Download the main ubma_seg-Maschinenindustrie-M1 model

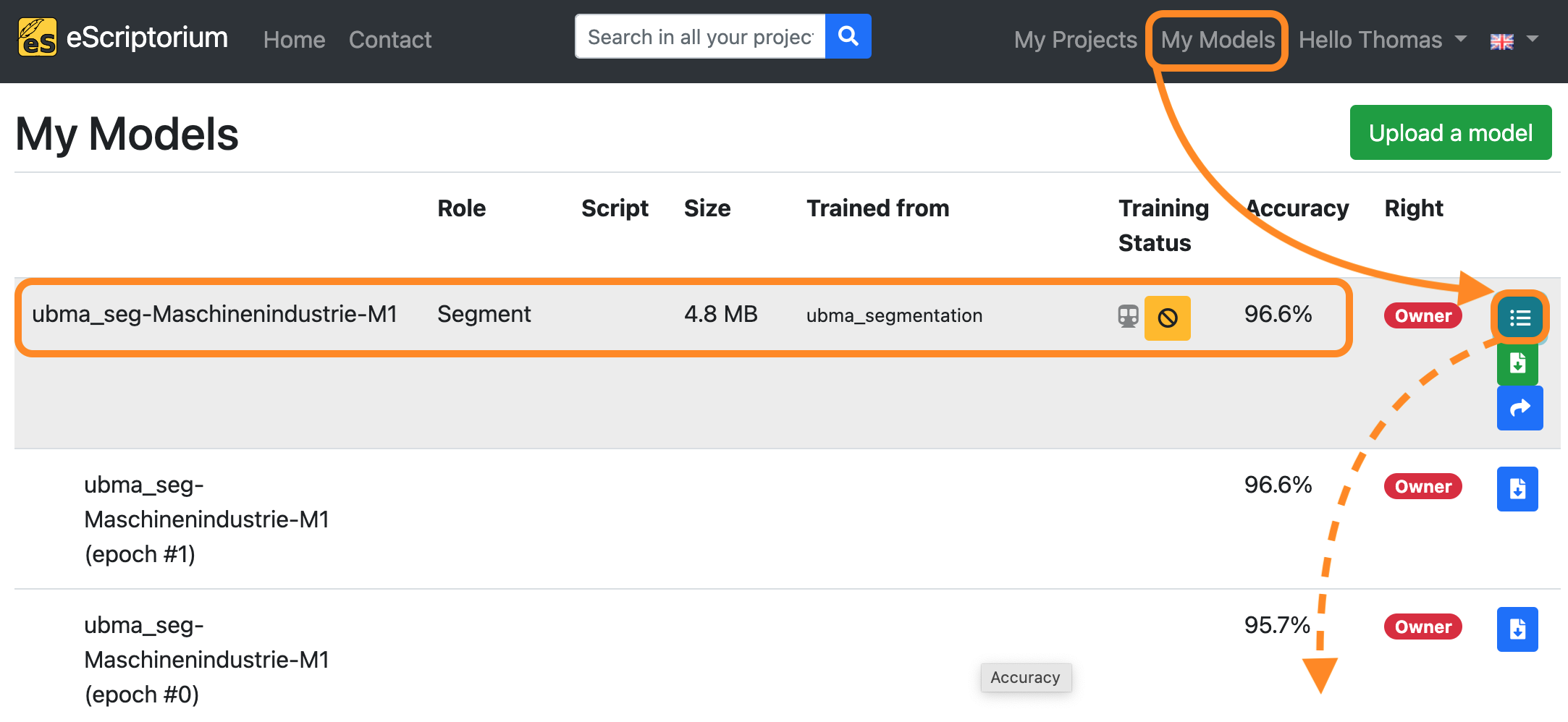(1517, 362)
